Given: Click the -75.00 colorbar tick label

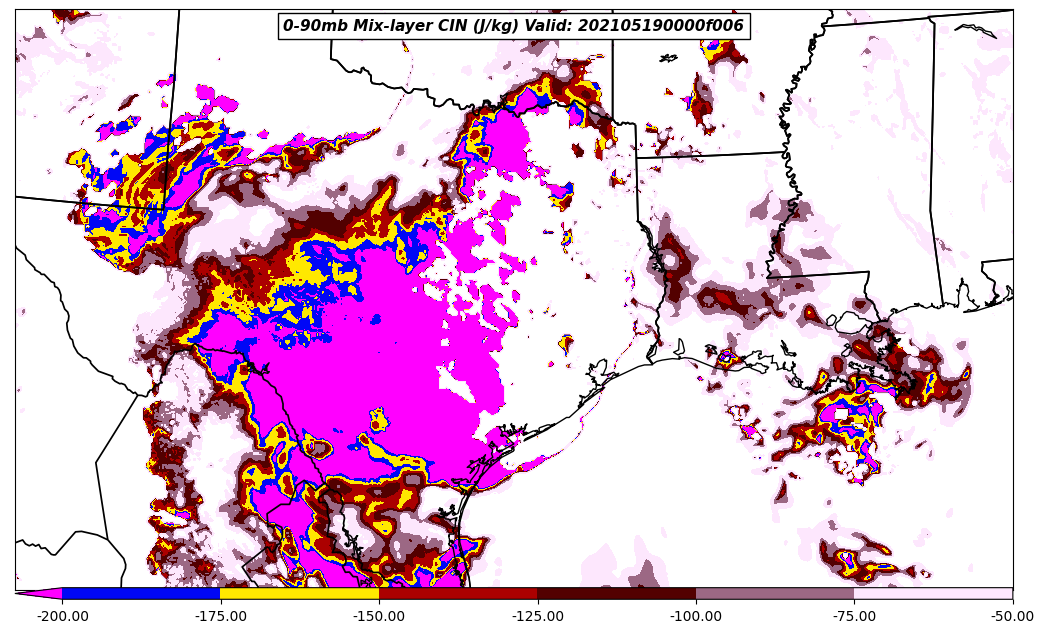Looking at the screenshot, I should (854, 616).
